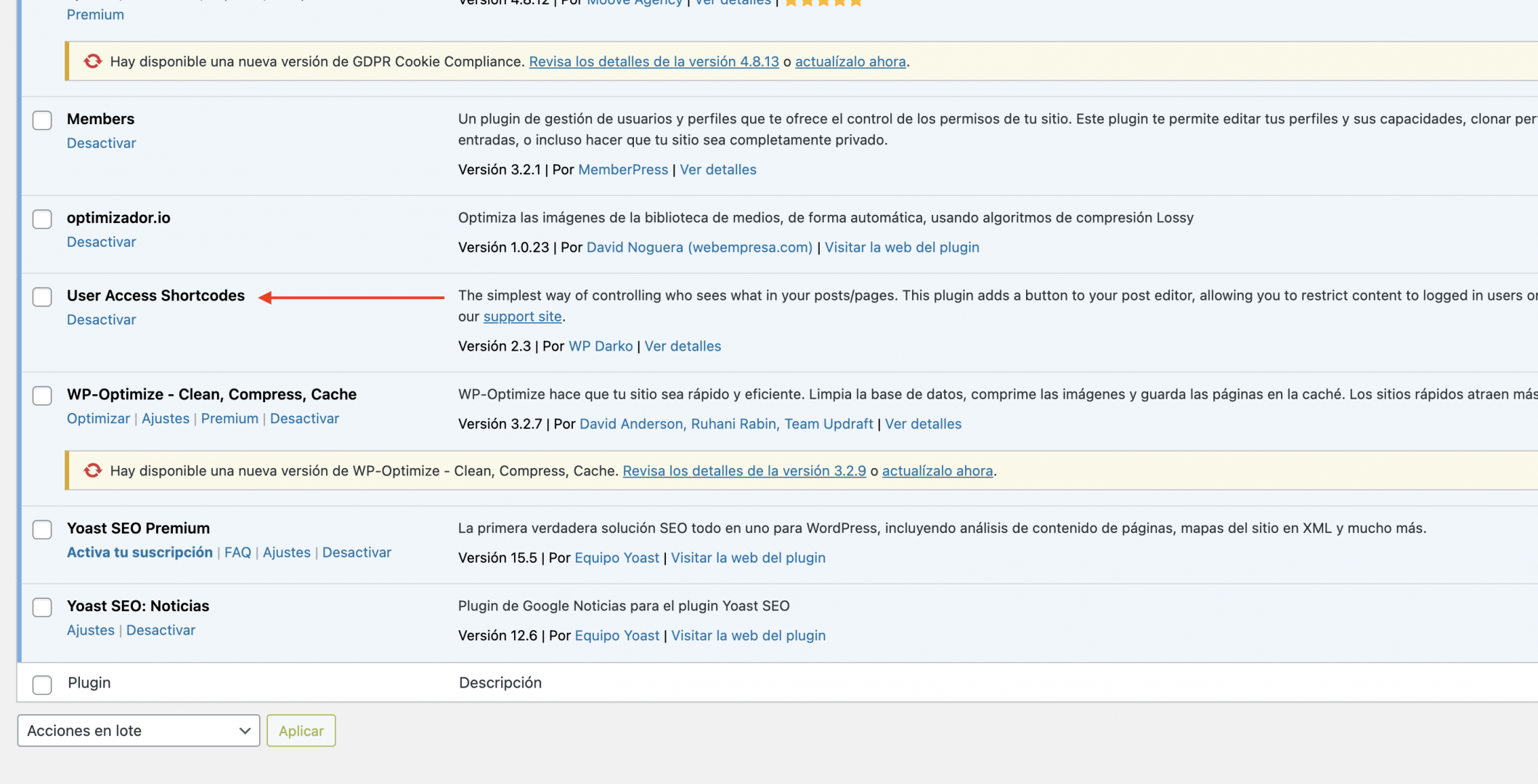View details for User Access Shortcodes
Image resolution: width=1538 pixels, height=784 pixels.
pyautogui.click(x=683, y=346)
